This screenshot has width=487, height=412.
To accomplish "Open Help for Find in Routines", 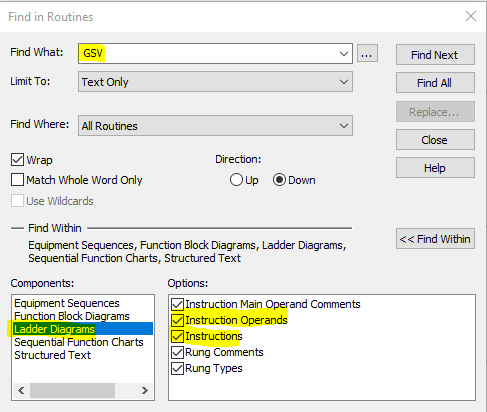I will click(x=435, y=168).
